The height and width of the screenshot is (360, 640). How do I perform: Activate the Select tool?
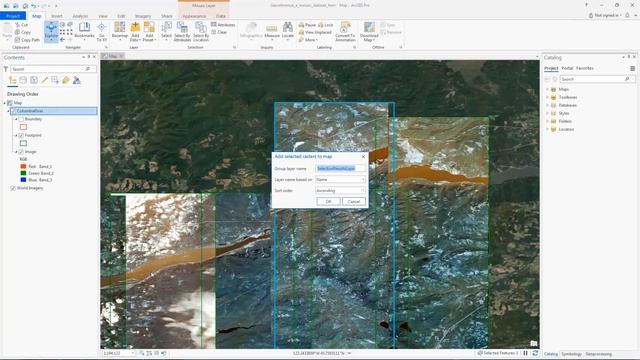point(166,31)
